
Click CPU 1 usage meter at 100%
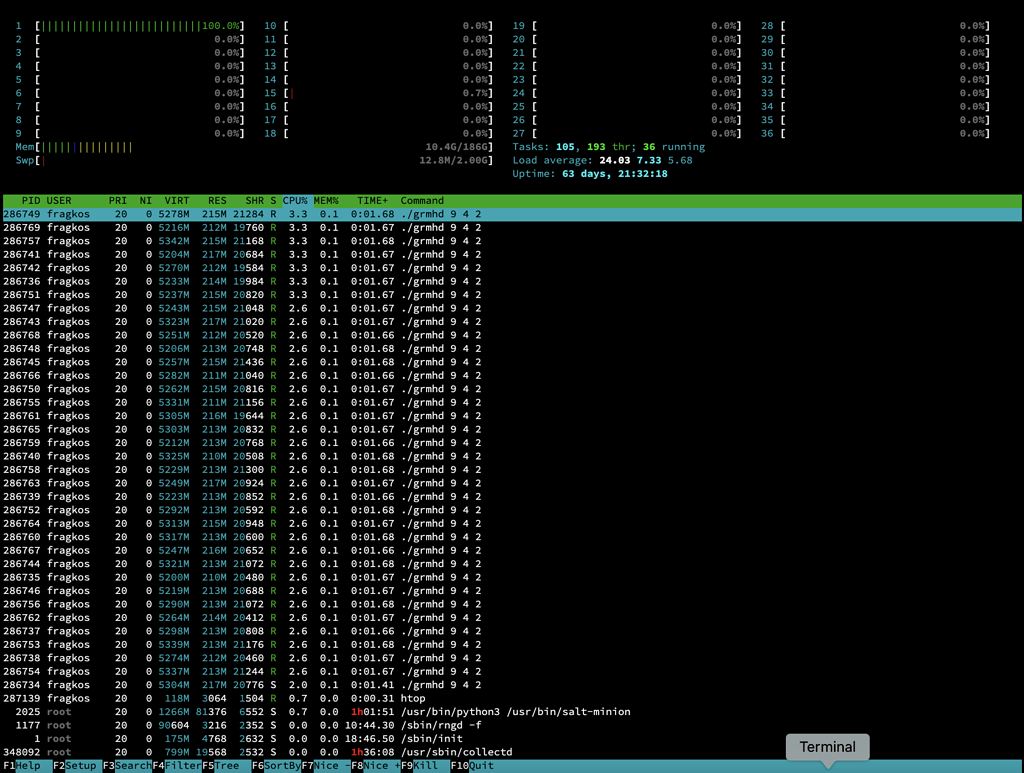[x=130, y=25]
